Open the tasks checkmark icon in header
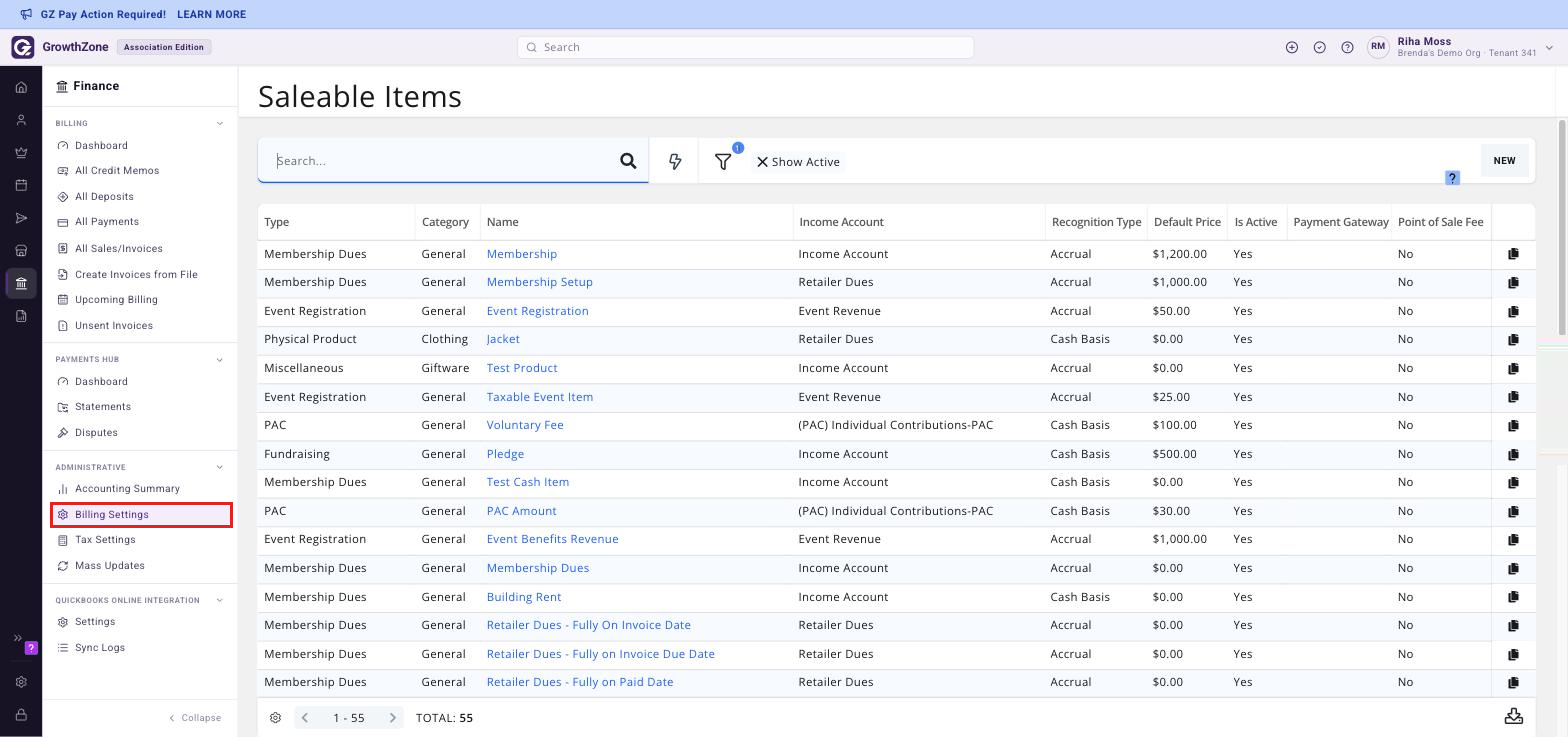The image size is (1568, 737). pos(1320,47)
